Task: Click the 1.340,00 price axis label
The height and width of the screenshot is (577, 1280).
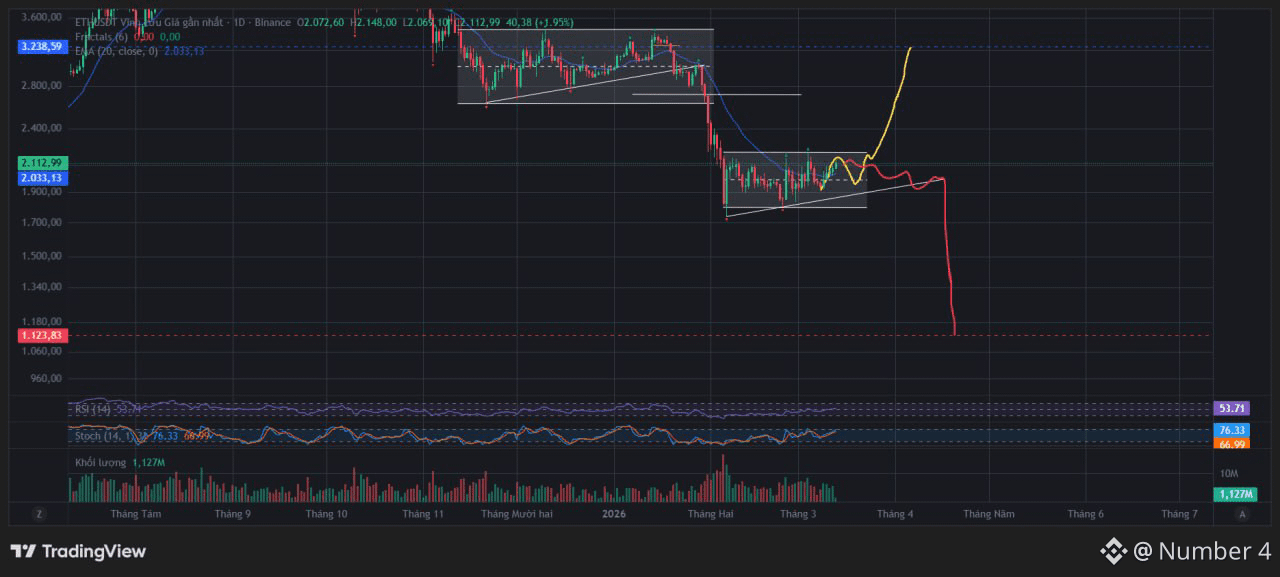Action: tap(41, 287)
